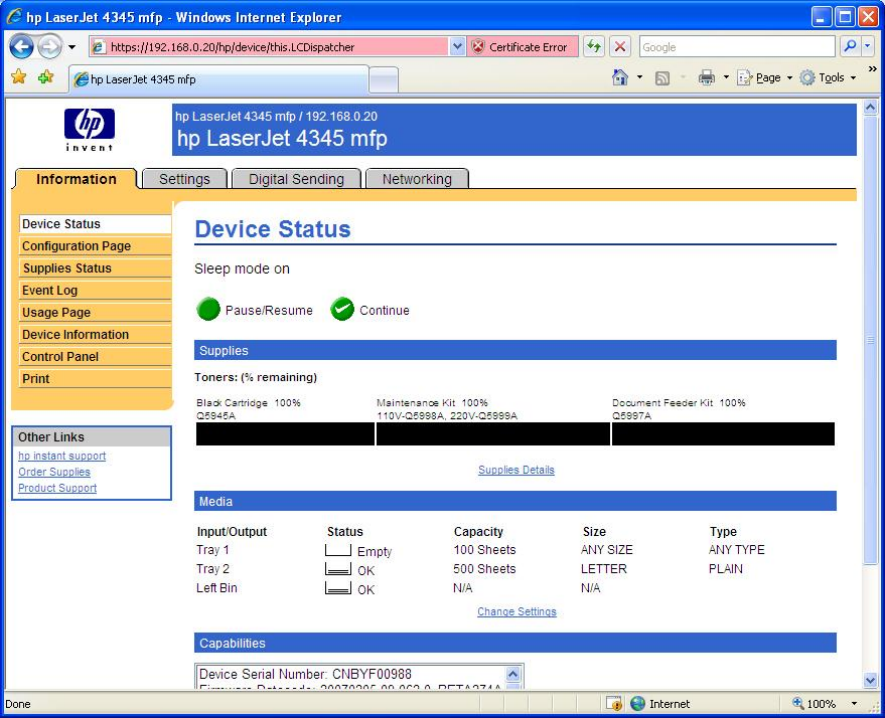This screenshot has height=718, width=885.
Task: Switch to the Networking tab
Action: (x=417, y=179)
